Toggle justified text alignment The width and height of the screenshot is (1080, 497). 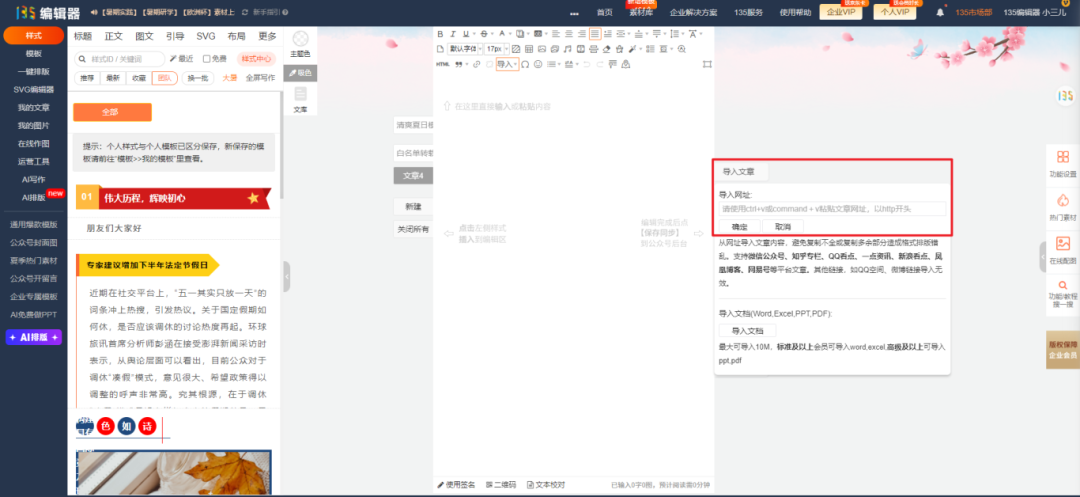click(x=595, y=34)
